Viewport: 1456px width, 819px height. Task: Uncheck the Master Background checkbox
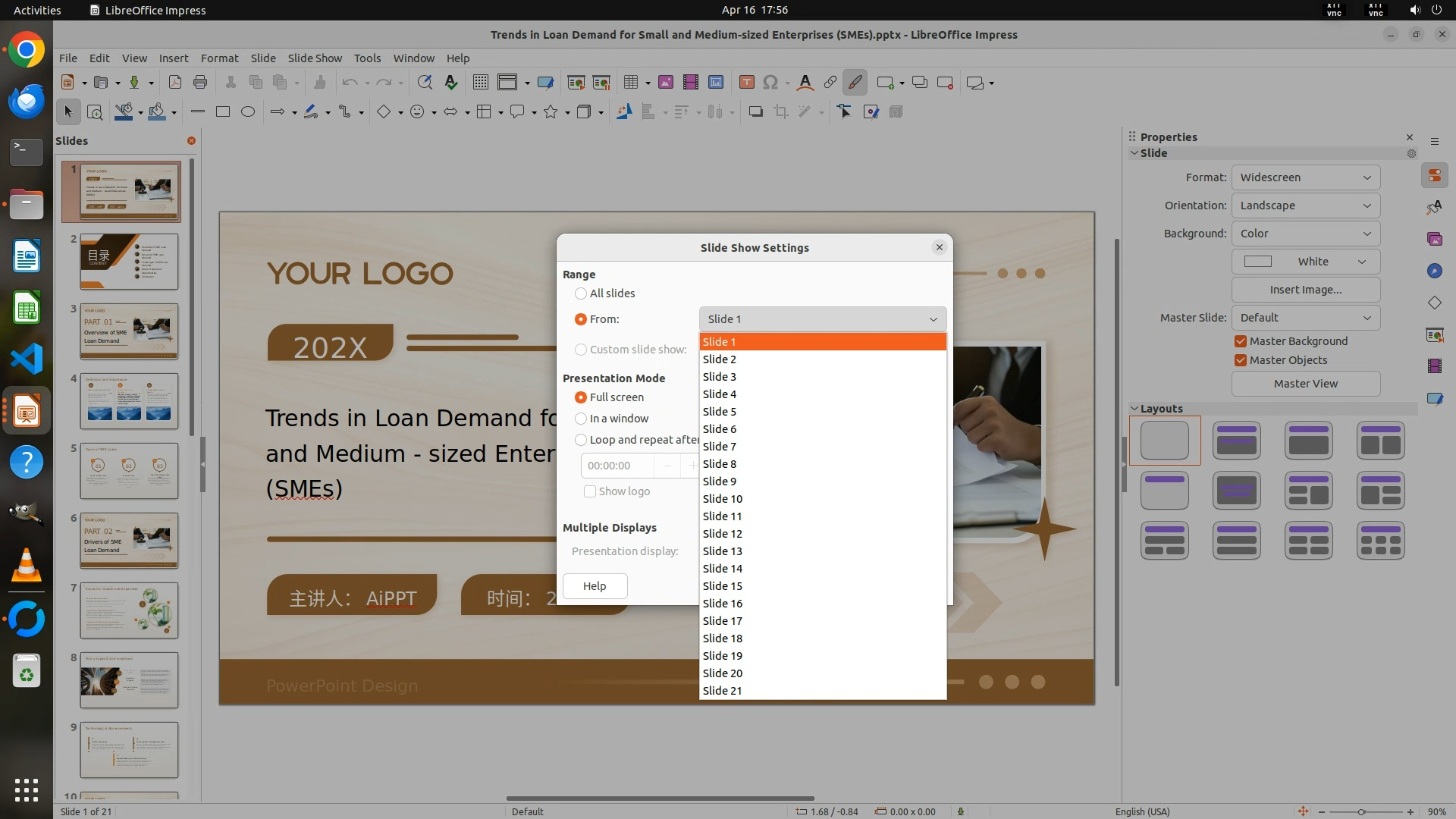(x=1241, y=341)
